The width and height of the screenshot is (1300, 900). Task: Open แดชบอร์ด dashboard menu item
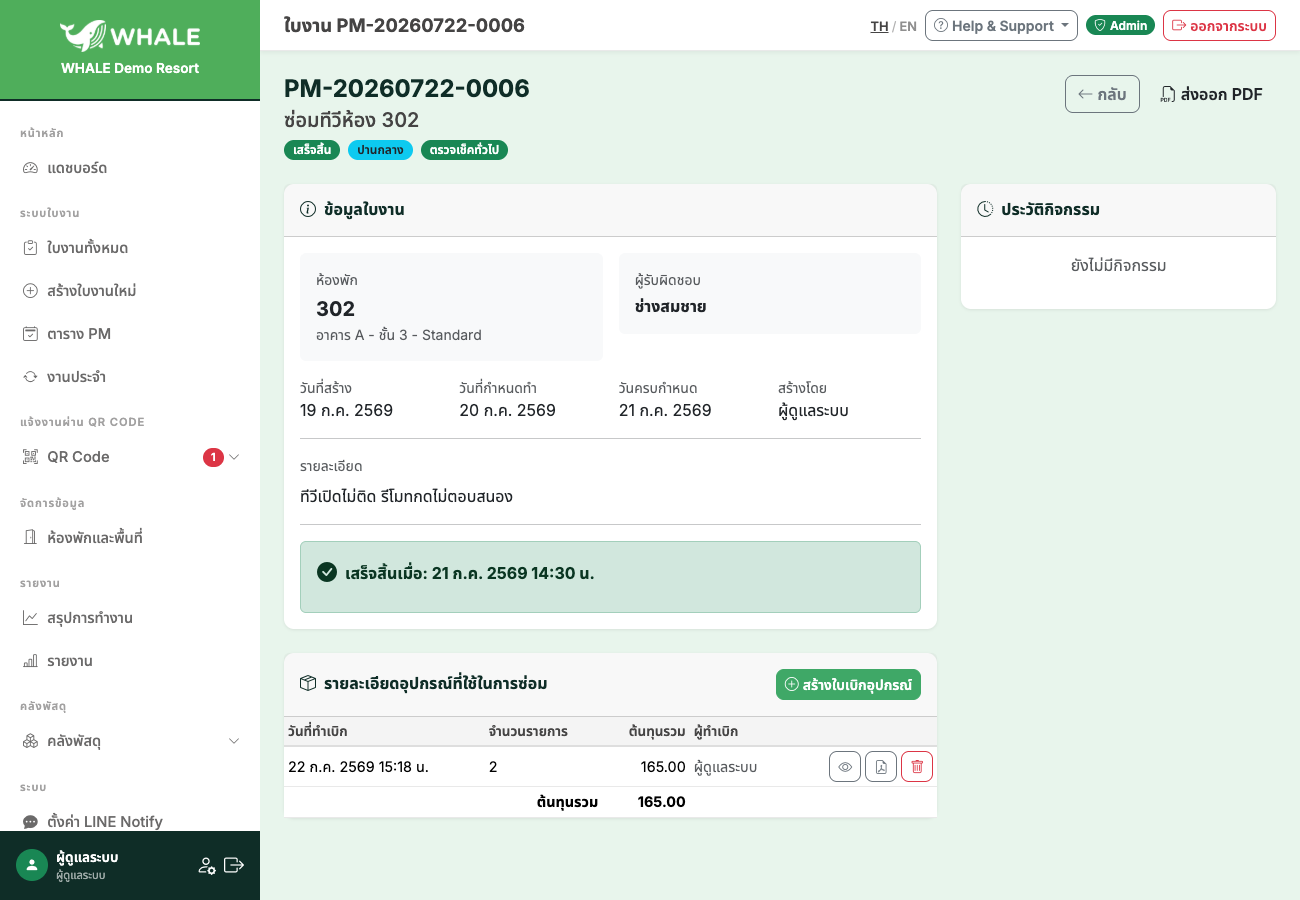130,168
